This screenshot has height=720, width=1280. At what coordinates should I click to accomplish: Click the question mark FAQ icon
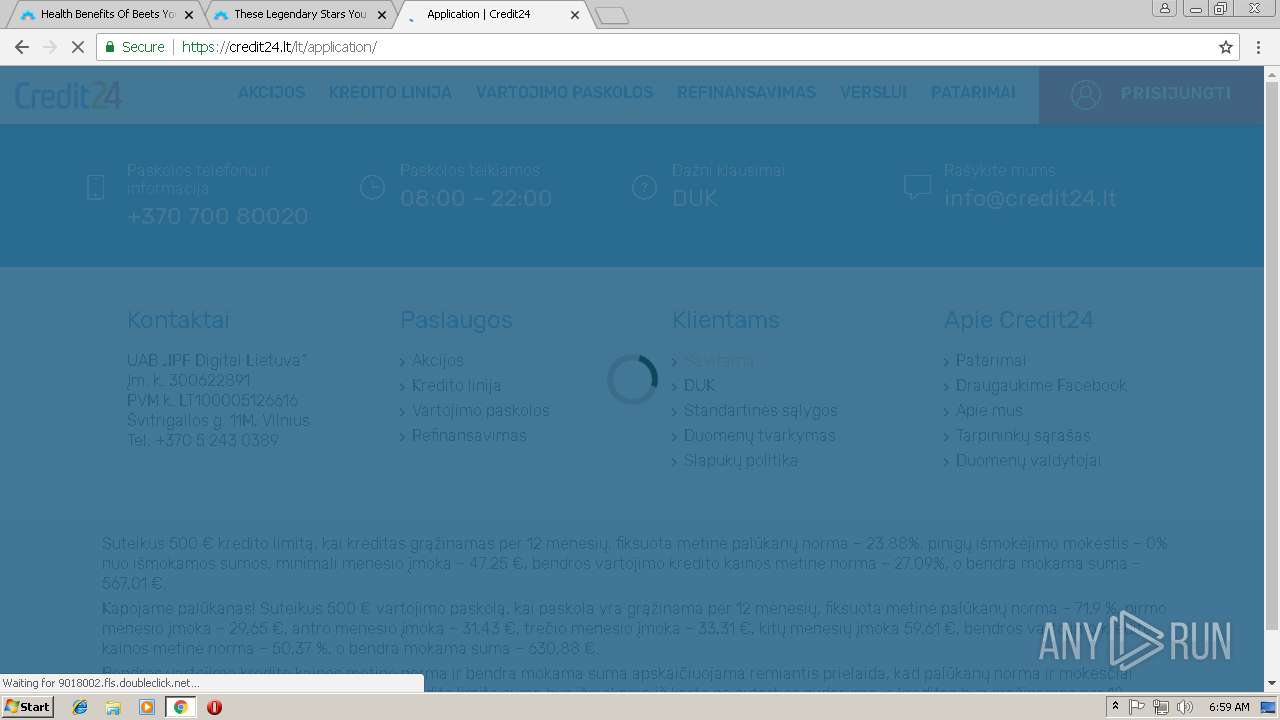coord(644,187)
